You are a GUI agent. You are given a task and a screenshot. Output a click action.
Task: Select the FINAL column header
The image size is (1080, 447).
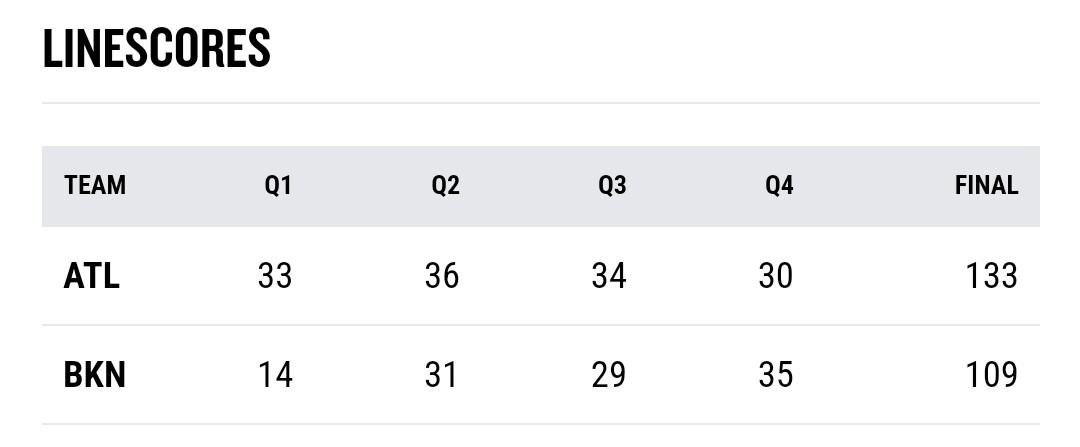coord(986,186)
